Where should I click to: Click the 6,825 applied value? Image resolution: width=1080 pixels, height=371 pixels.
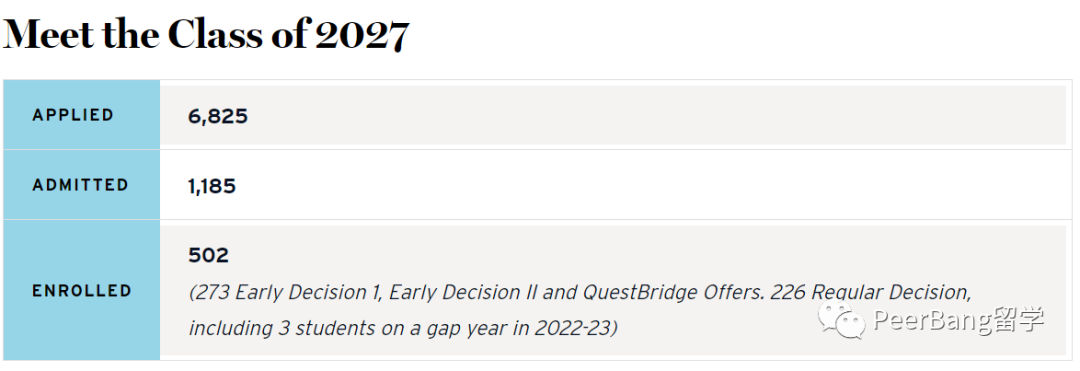coord(218,116)
